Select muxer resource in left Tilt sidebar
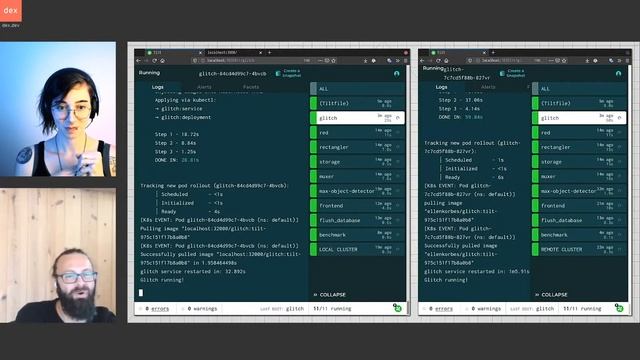Viewport: 640px width, 360px height. [358, 176]
